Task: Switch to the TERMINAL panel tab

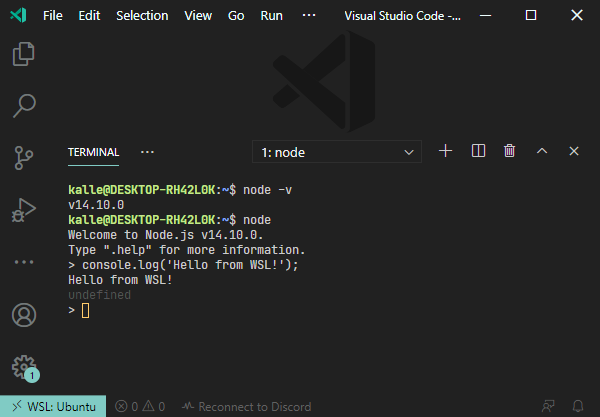Action: pyautogui.click(x=93, y=152)
